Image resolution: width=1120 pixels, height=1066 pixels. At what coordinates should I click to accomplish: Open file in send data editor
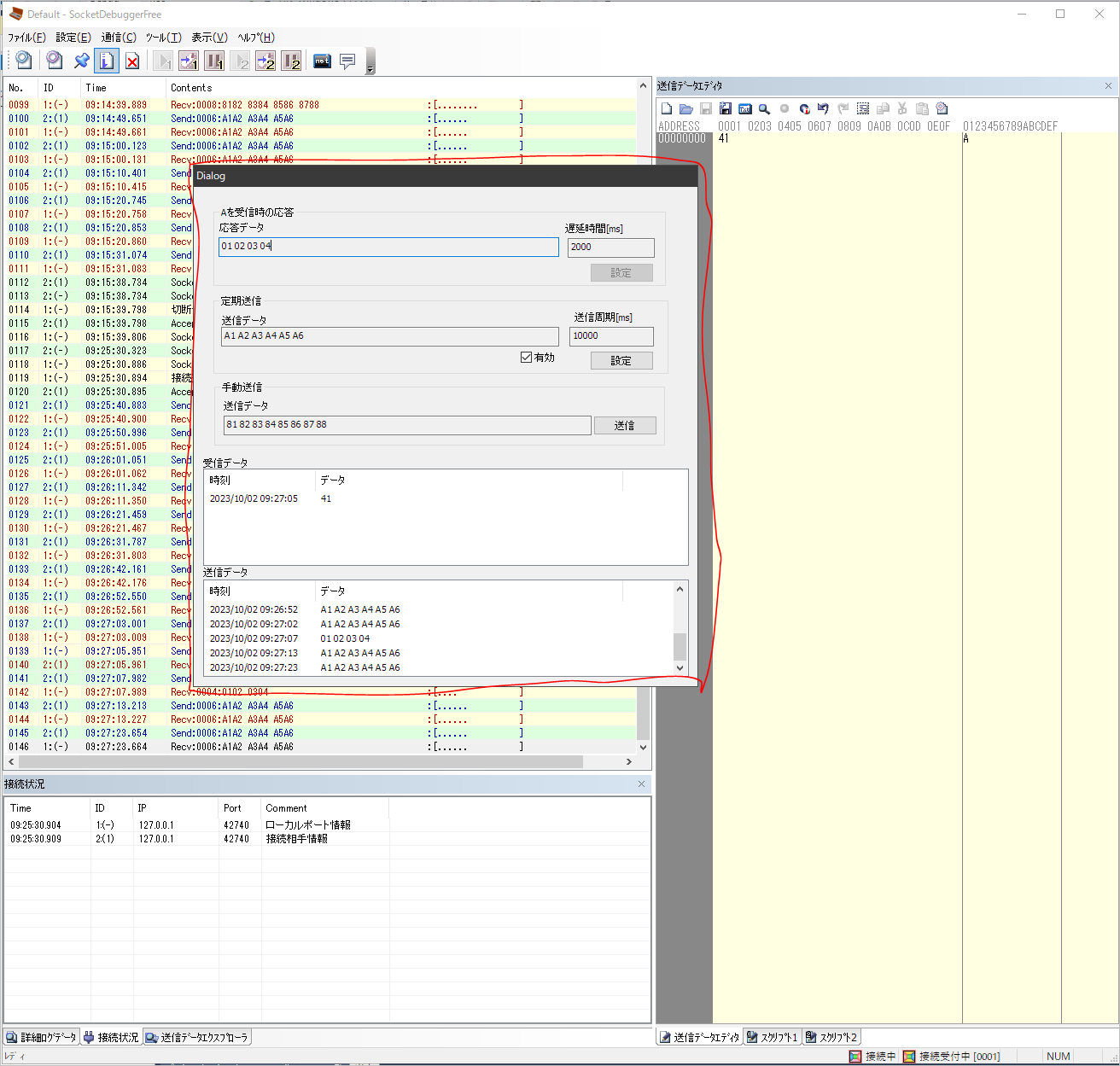click(x=685, y=108)
